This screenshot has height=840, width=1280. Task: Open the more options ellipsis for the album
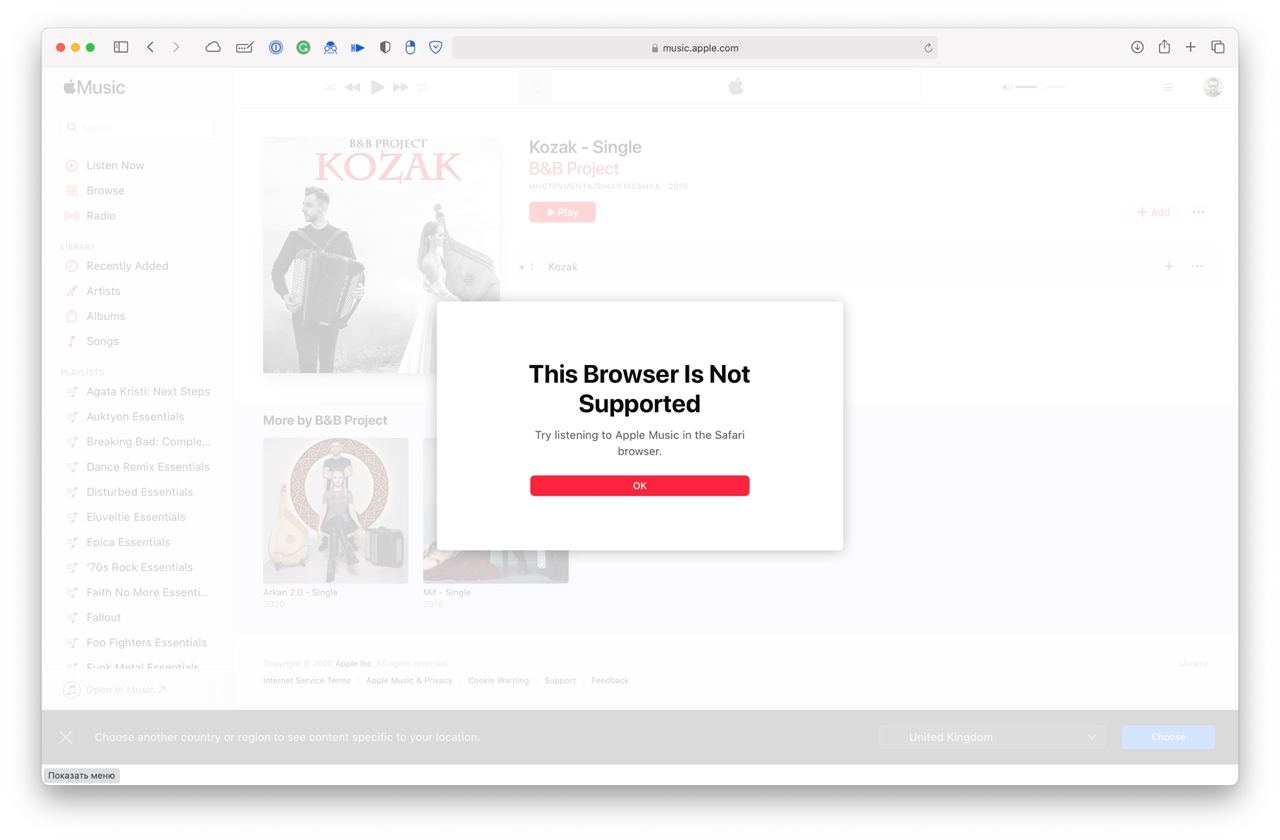click(x=1198, y=212)
